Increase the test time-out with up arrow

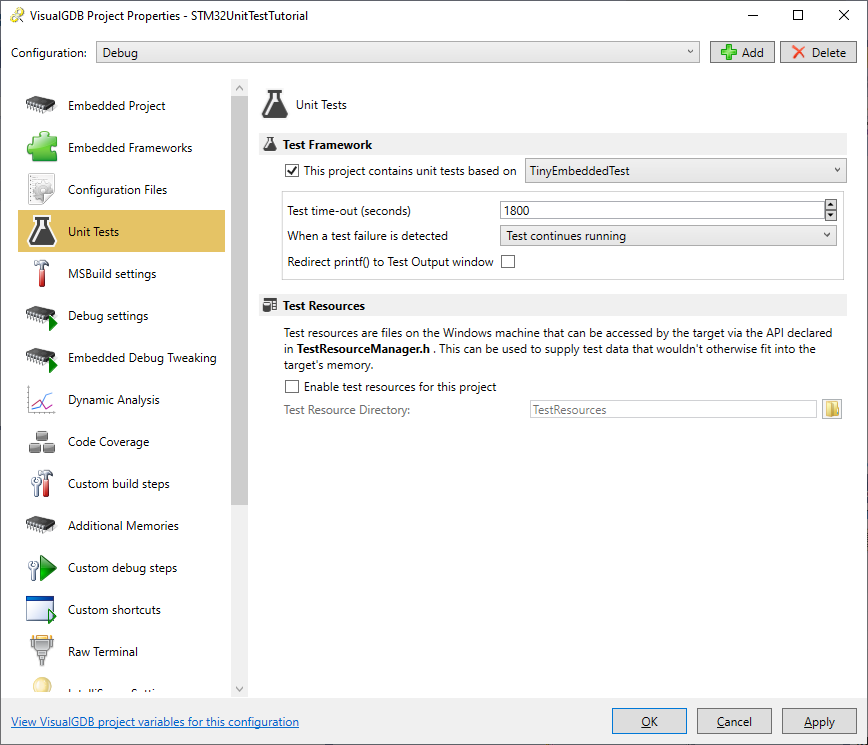tap(830, 205)
